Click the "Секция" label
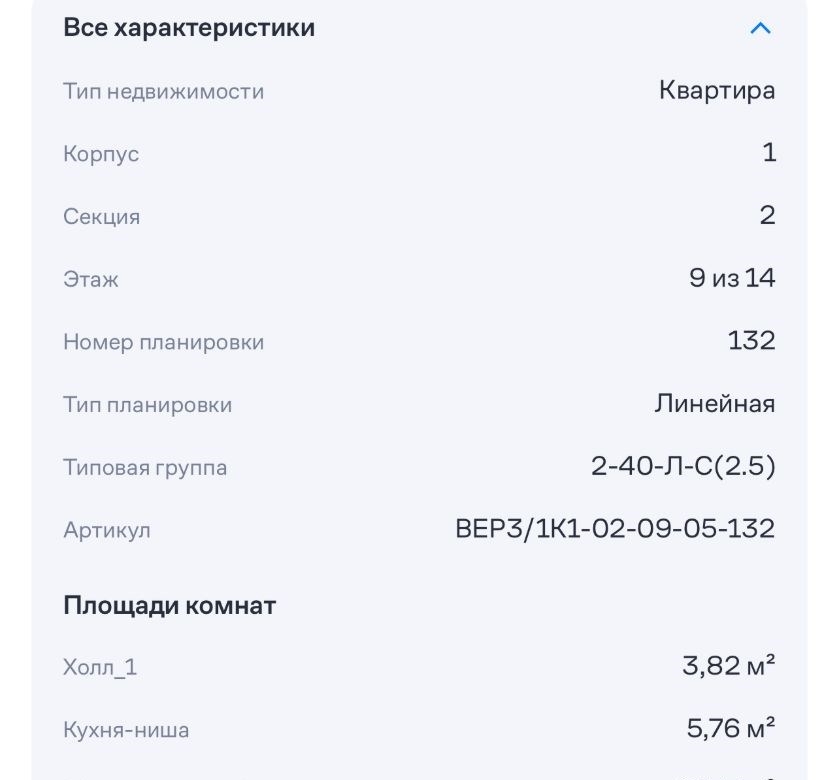This screenshot has height=780, width=839. (x=101, y=217)
